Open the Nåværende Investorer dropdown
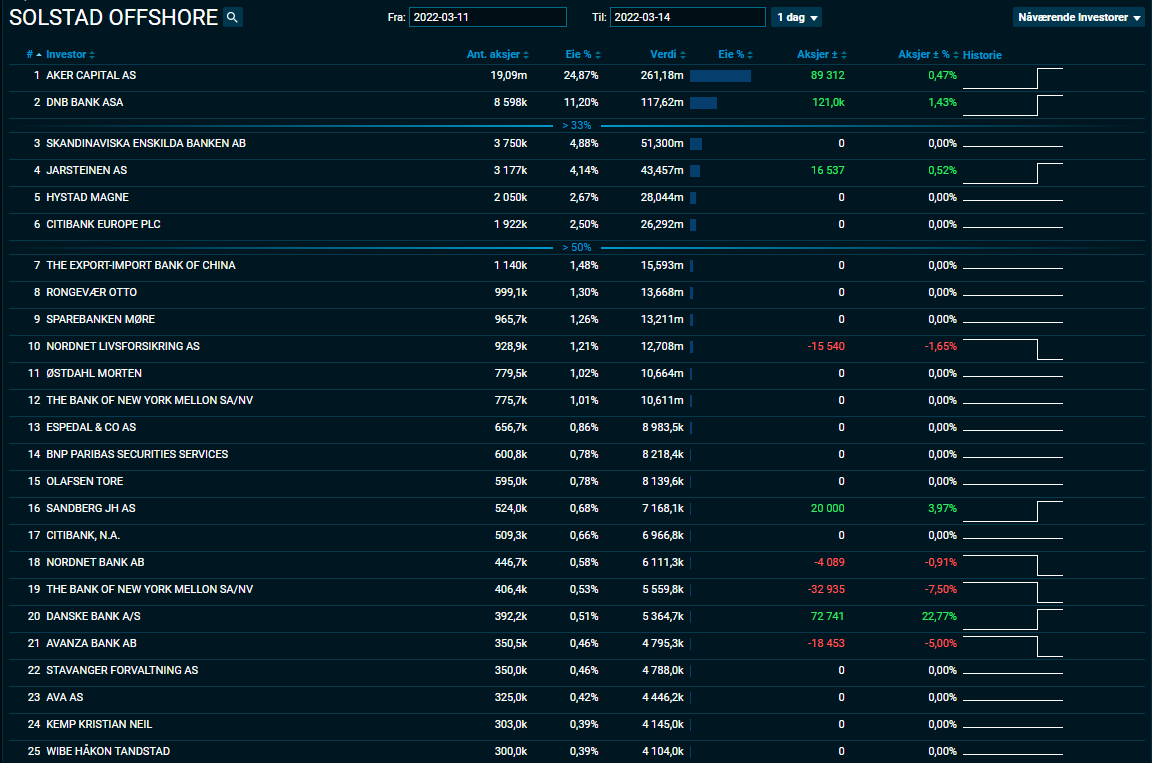The height and width of the screenshot is (763, 1152). point(1078,17)
